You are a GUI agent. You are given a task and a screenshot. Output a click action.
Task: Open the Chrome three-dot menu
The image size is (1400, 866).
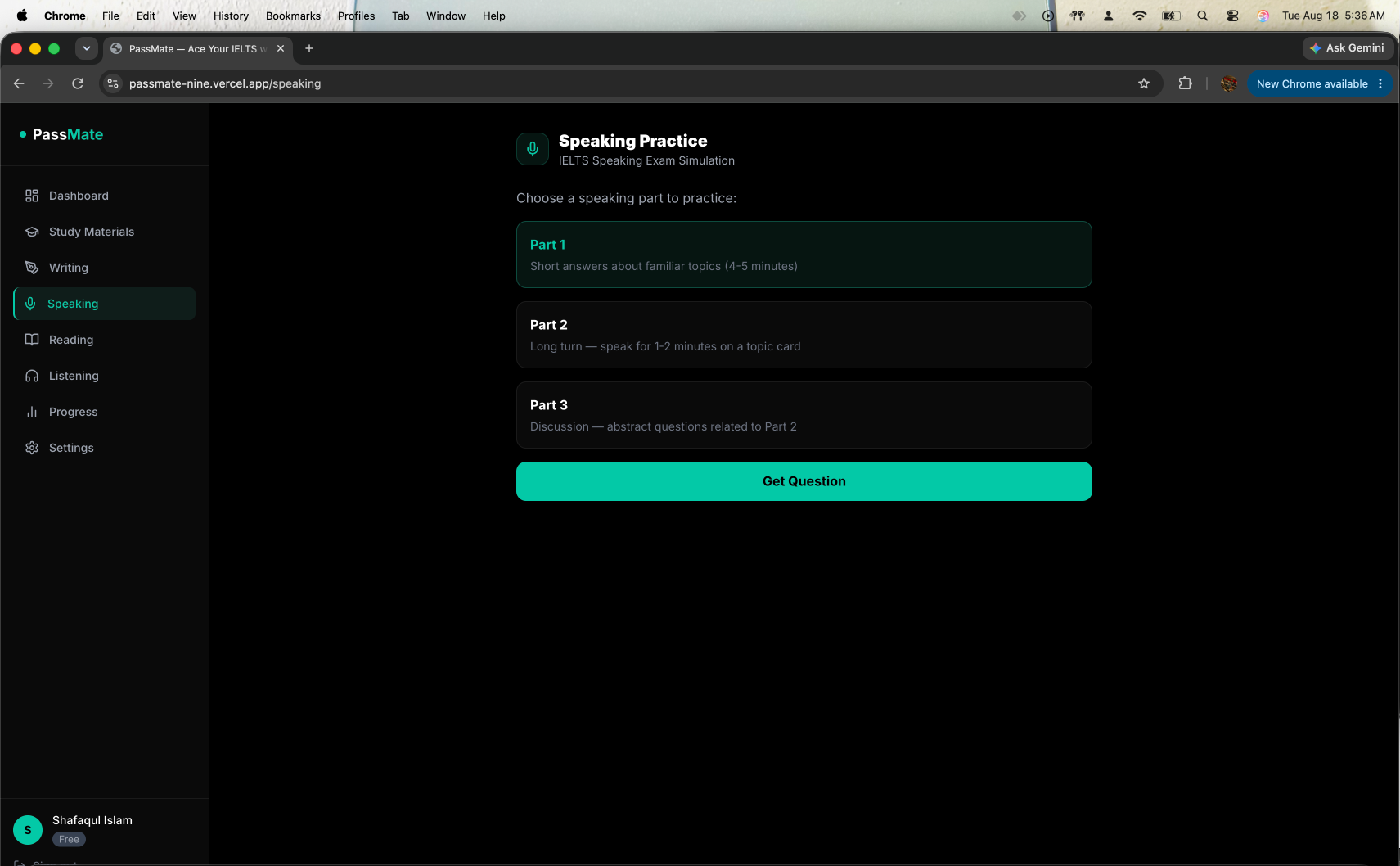pos(1380,83)
